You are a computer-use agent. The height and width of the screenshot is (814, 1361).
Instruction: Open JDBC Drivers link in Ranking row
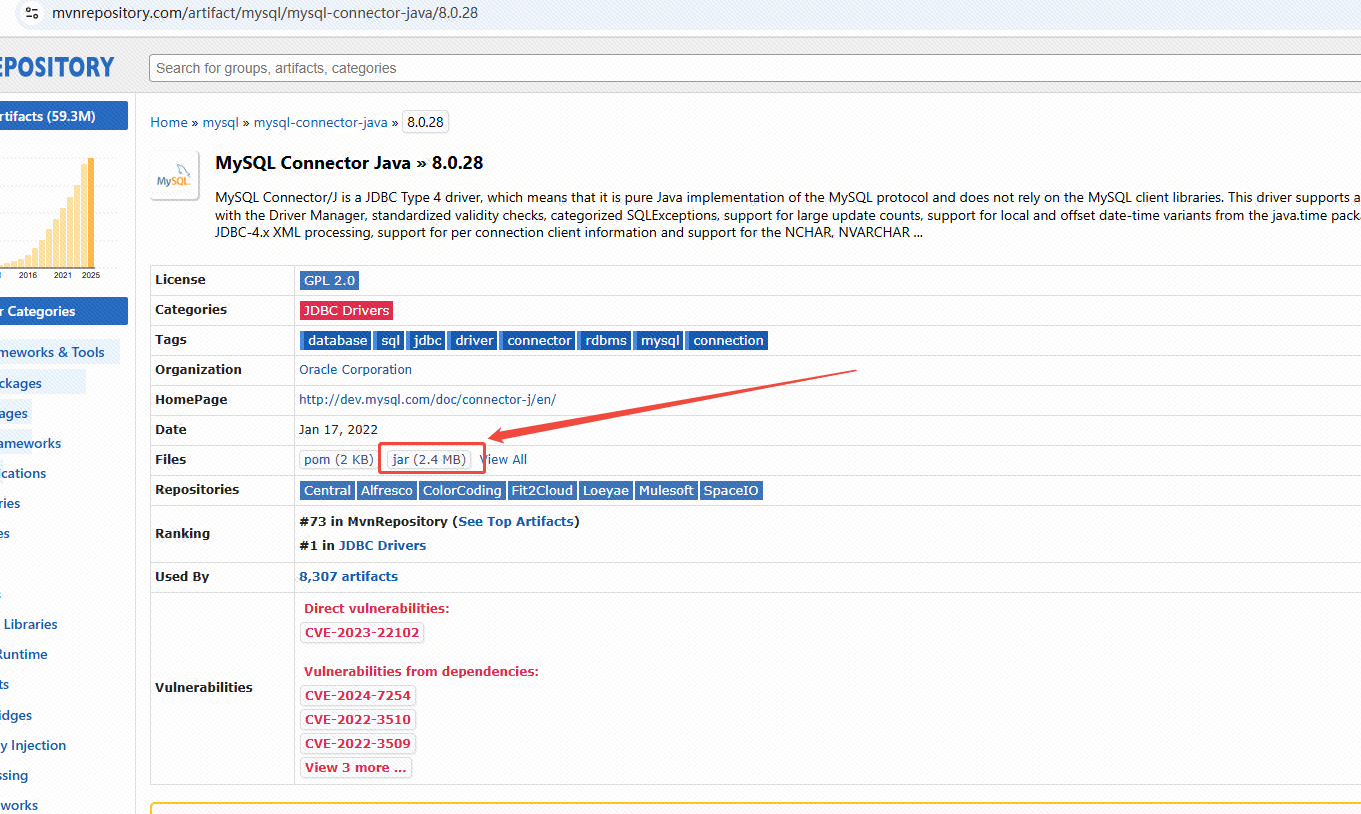point(382,545)
